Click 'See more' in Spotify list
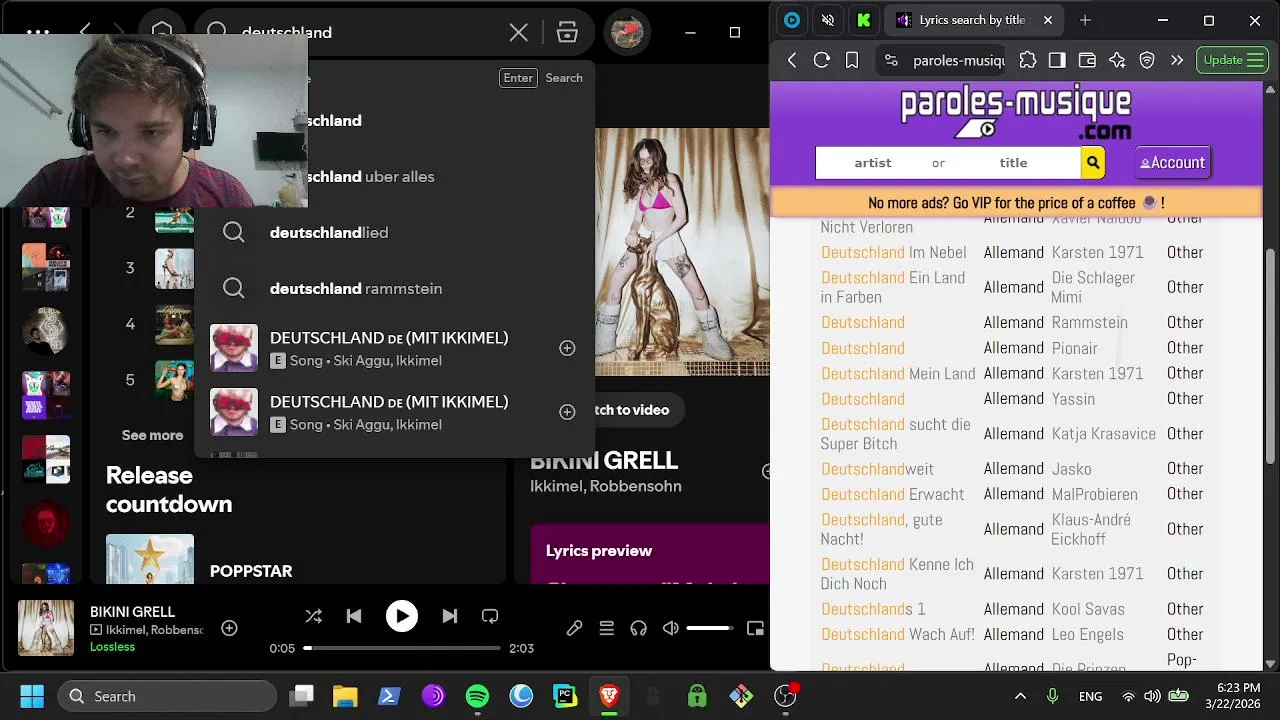This screenshot has height=720, width=1280. [x=152, y=435]
